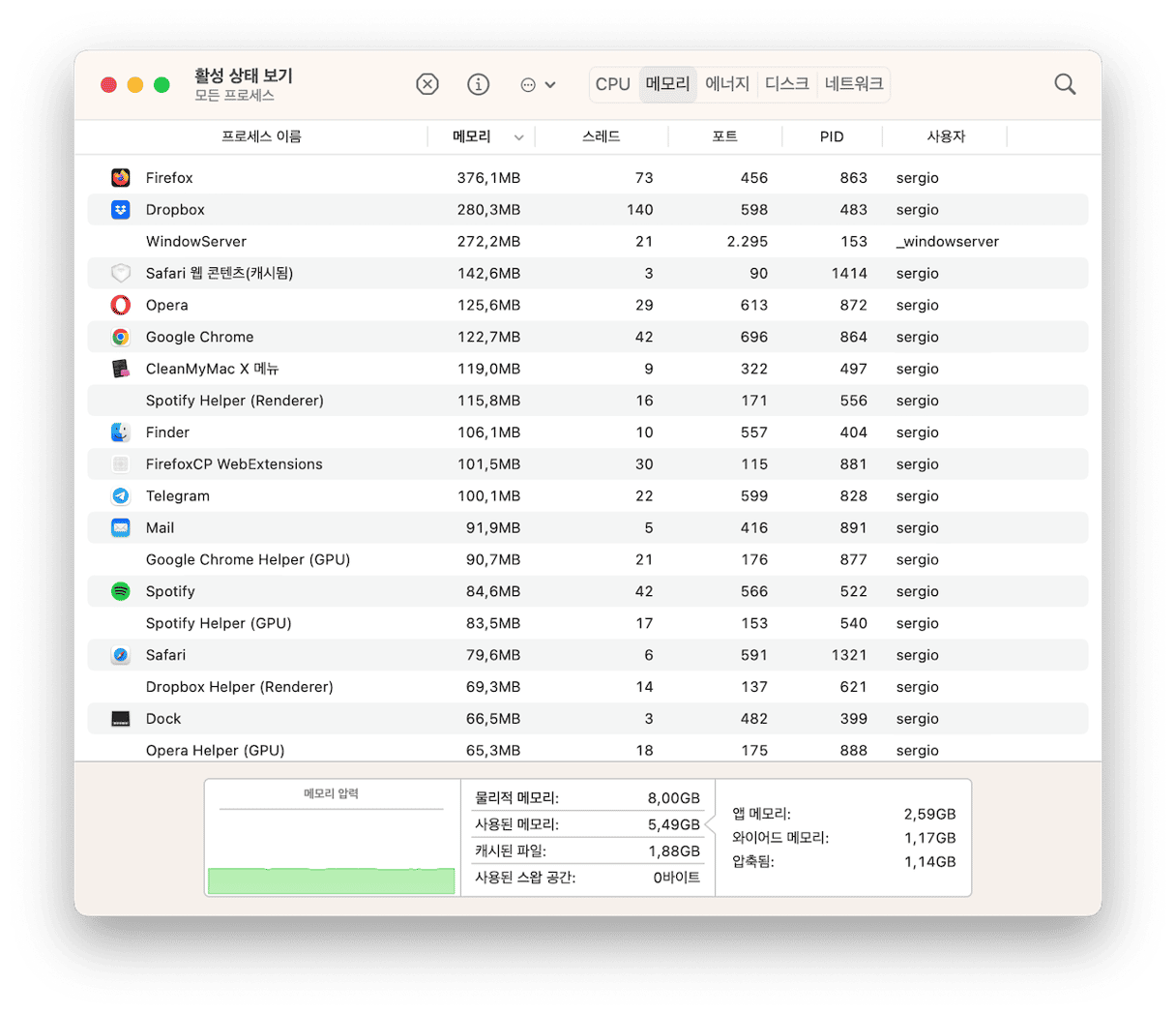This screenshot has width=1176, height=1014.
Task: Sort by 포트 column header
Action: pyautogui.click(x=724, y=136)
